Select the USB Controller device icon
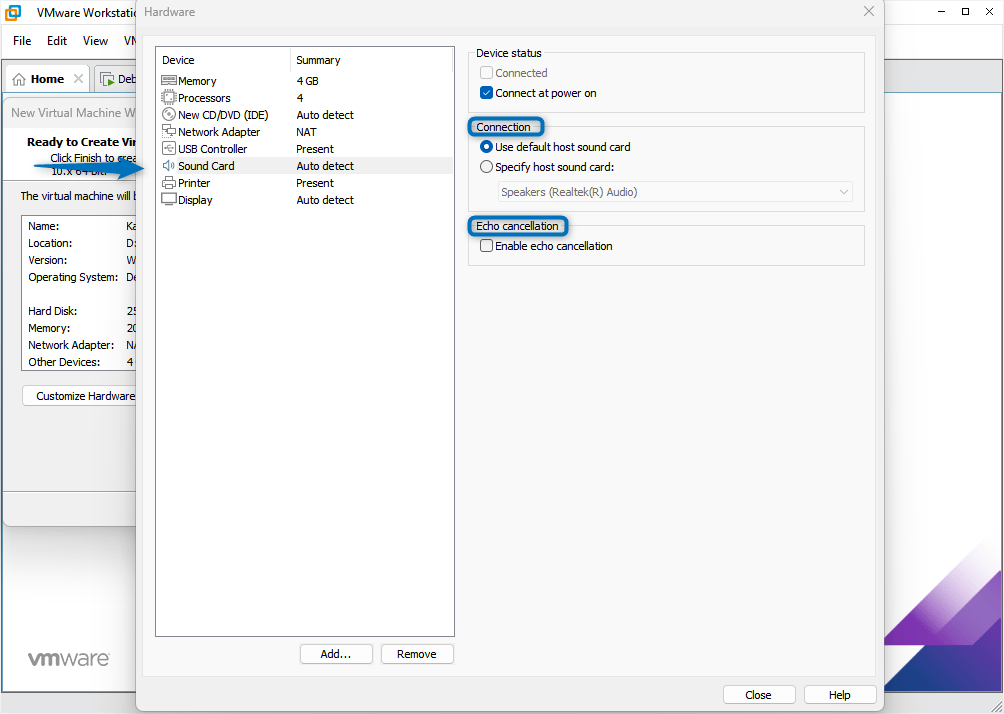This screenshot has height=714, width=1004. point(168,148)
